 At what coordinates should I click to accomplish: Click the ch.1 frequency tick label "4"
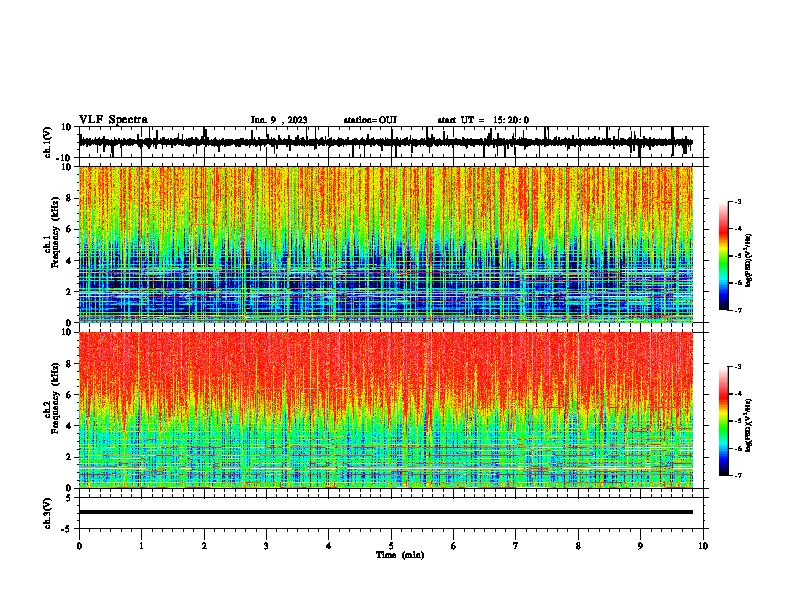(x=70, y=261)
